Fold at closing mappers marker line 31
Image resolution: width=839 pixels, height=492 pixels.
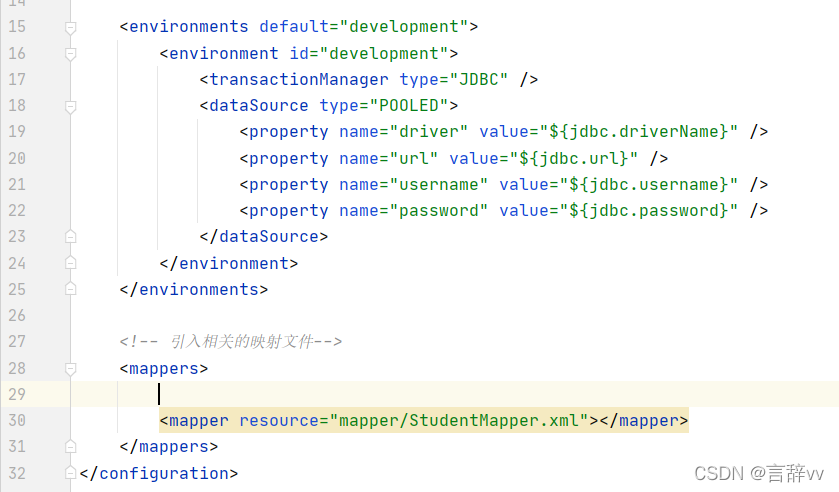[x=70, y=446]
